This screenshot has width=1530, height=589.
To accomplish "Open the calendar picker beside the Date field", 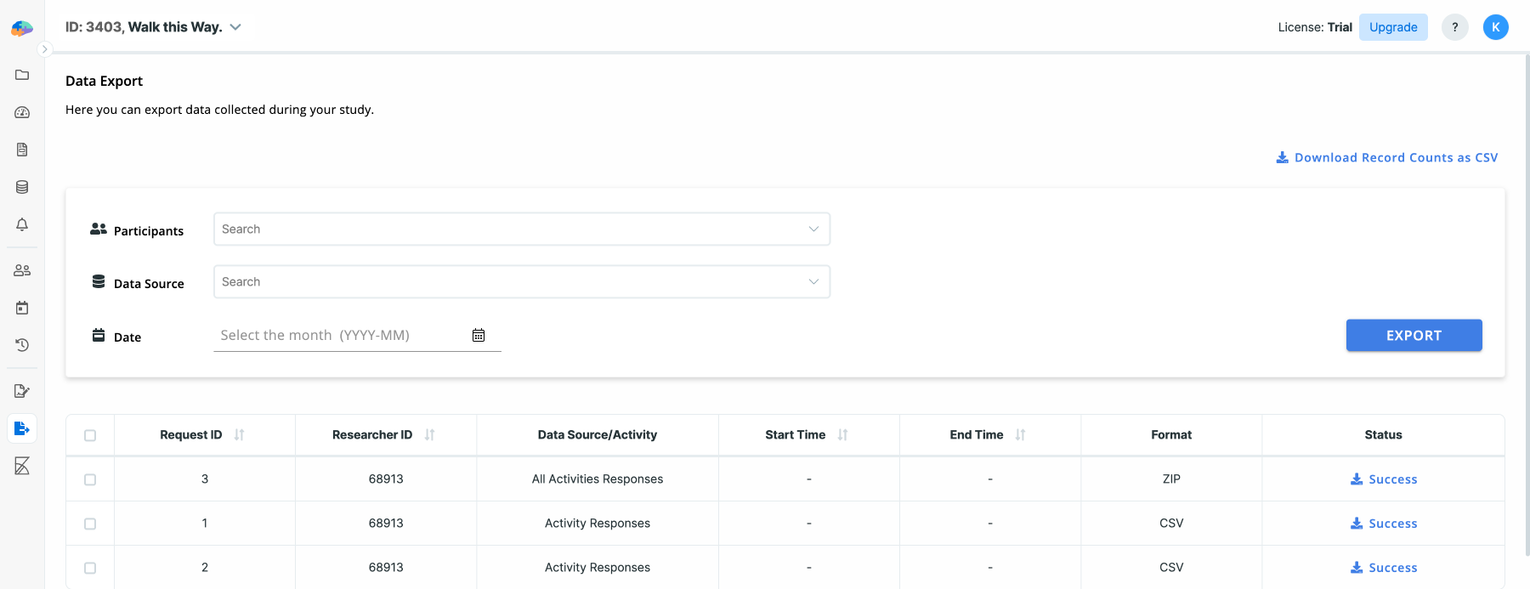I will (478, 334).
